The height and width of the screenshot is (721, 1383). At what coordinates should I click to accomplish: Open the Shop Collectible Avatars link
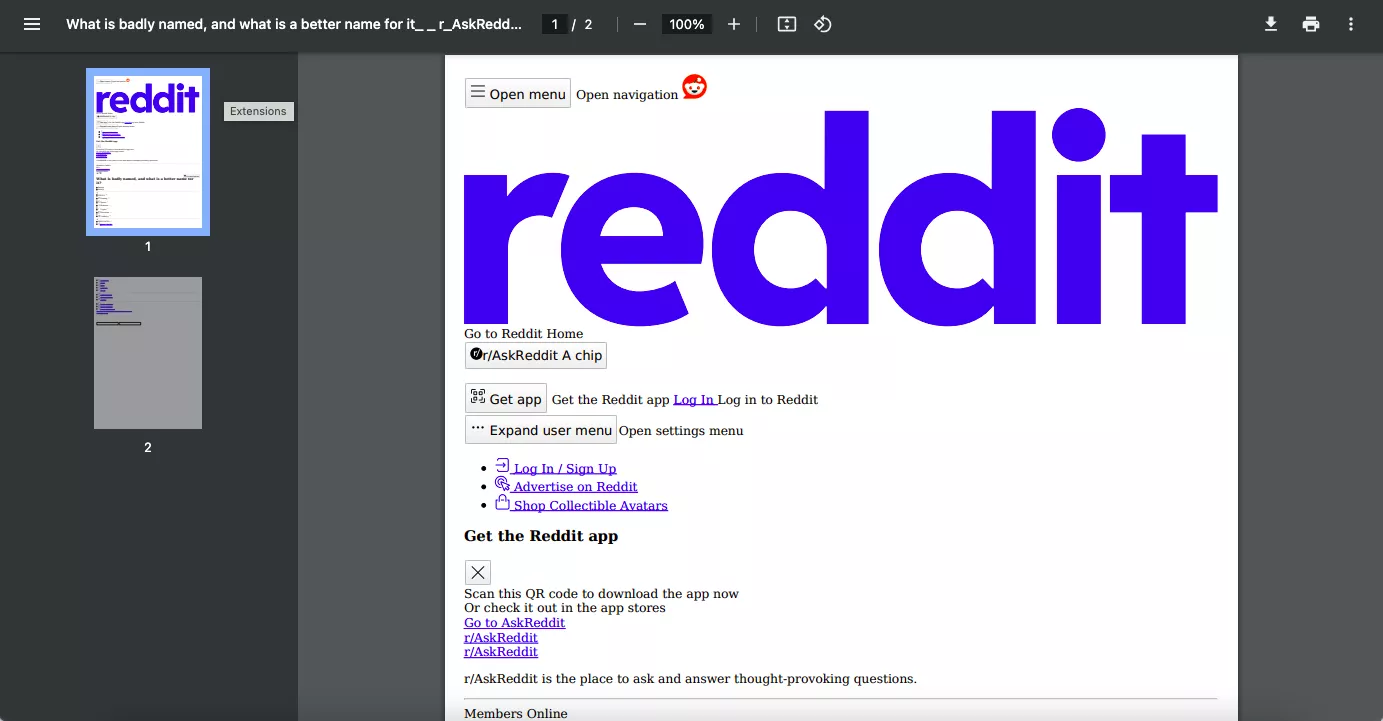tap(581, 504)
